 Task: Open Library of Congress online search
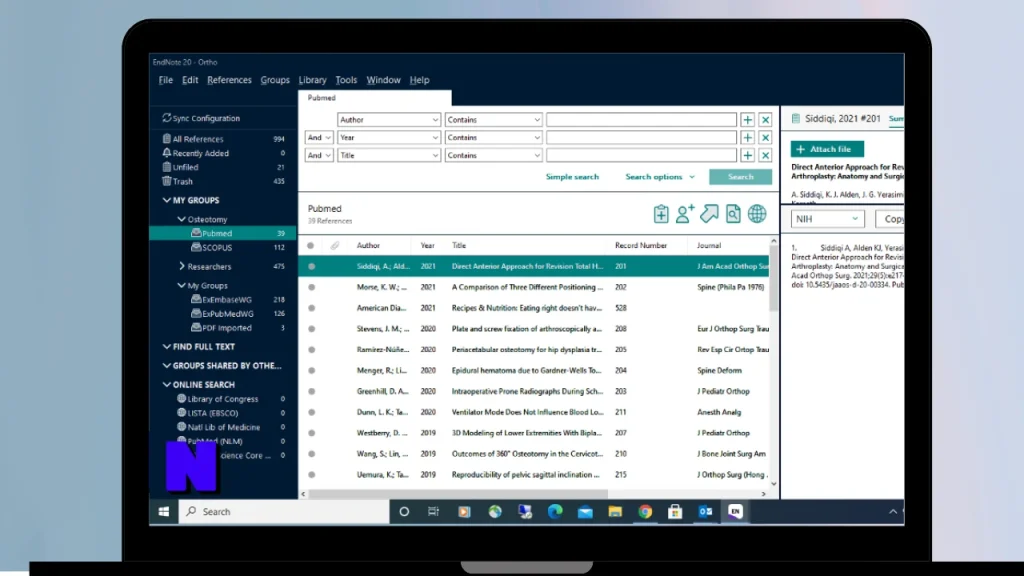[223, 399]
